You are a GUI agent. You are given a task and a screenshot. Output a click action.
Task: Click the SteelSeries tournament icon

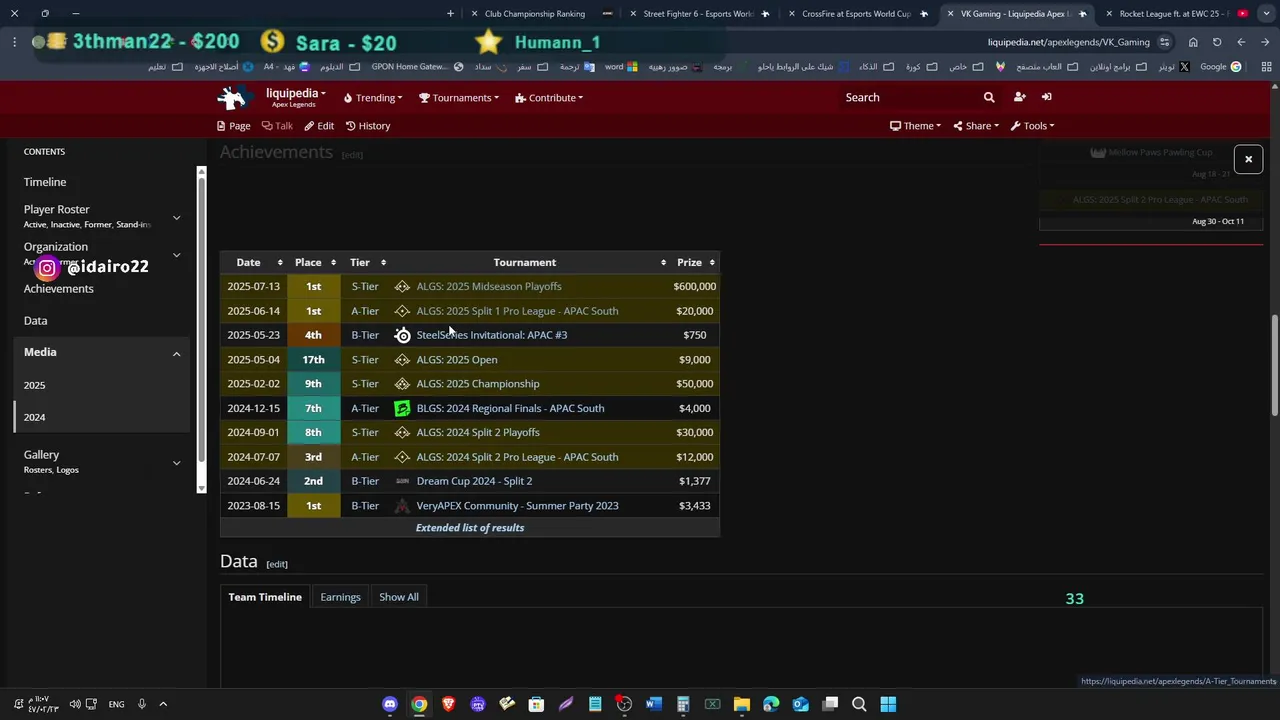click(402, 335)
